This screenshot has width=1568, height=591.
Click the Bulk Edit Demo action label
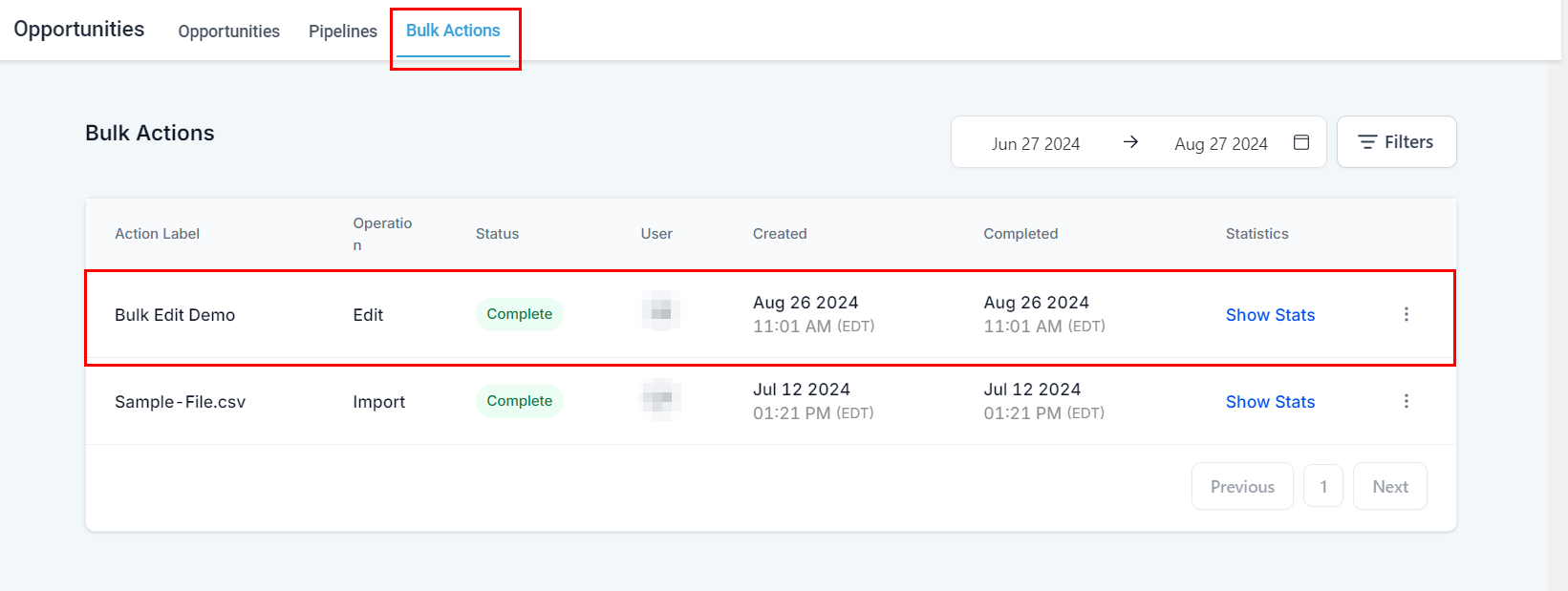(x=175, y=315)
